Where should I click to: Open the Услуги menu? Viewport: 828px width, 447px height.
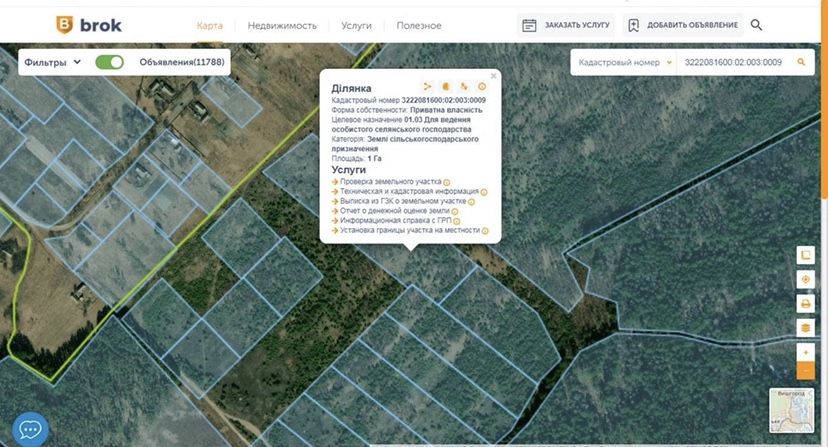point(356,25)
